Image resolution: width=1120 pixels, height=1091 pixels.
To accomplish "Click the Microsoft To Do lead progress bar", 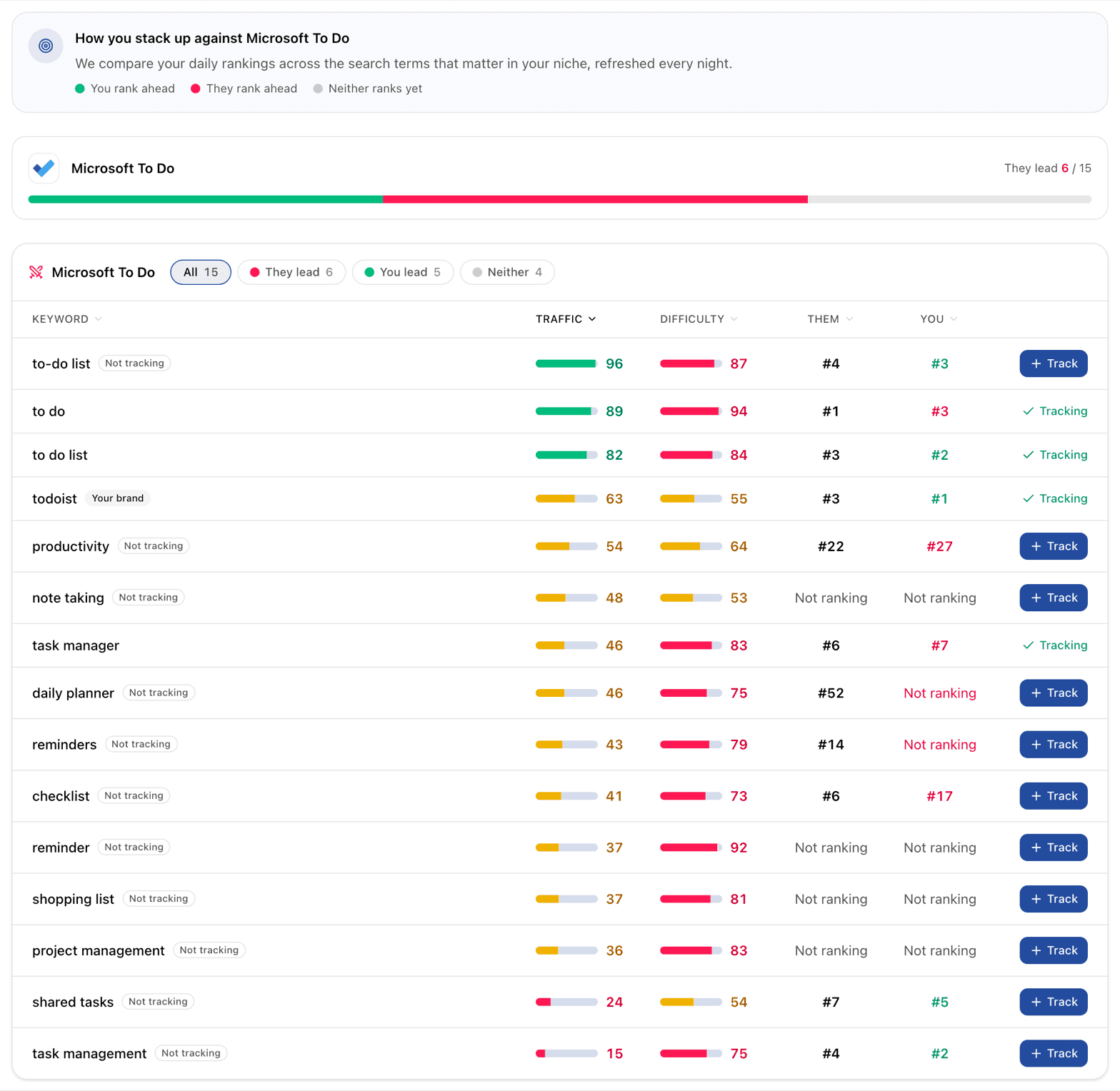I will [560, 199].
